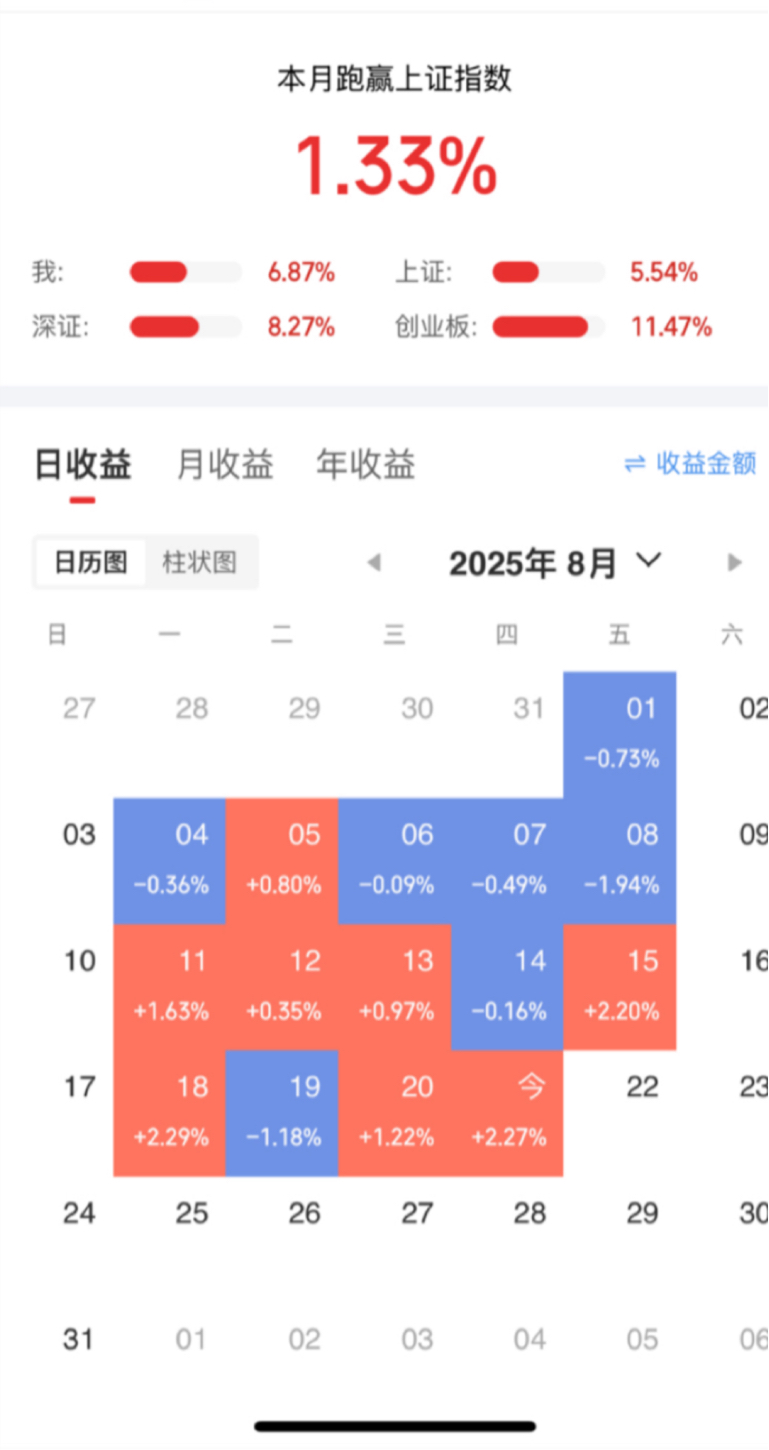Click date 10 in the calendar
769x1450 pixels.
[79, 961]
